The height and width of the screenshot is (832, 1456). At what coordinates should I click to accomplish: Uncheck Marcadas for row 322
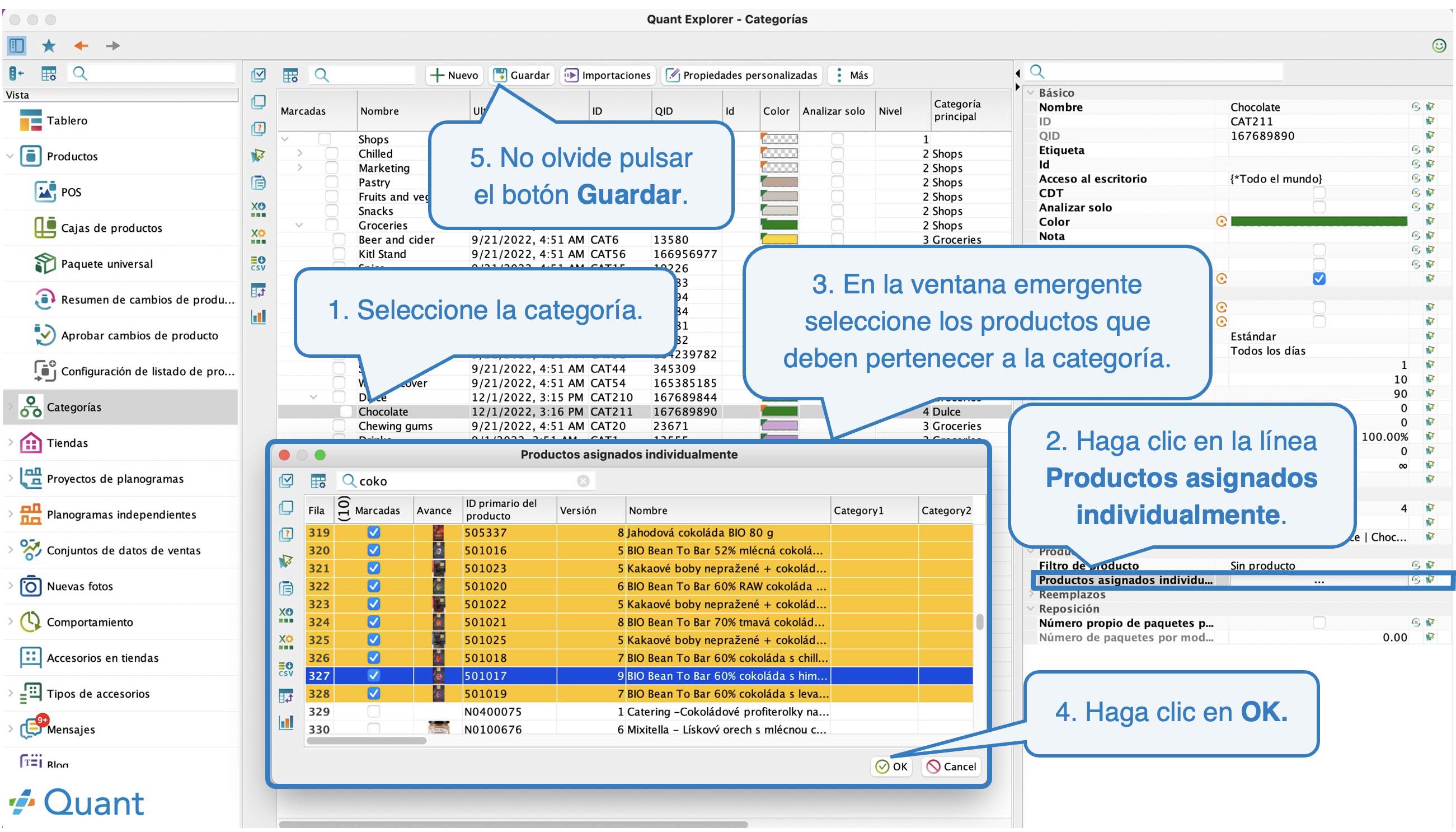(x=373, y=586)
